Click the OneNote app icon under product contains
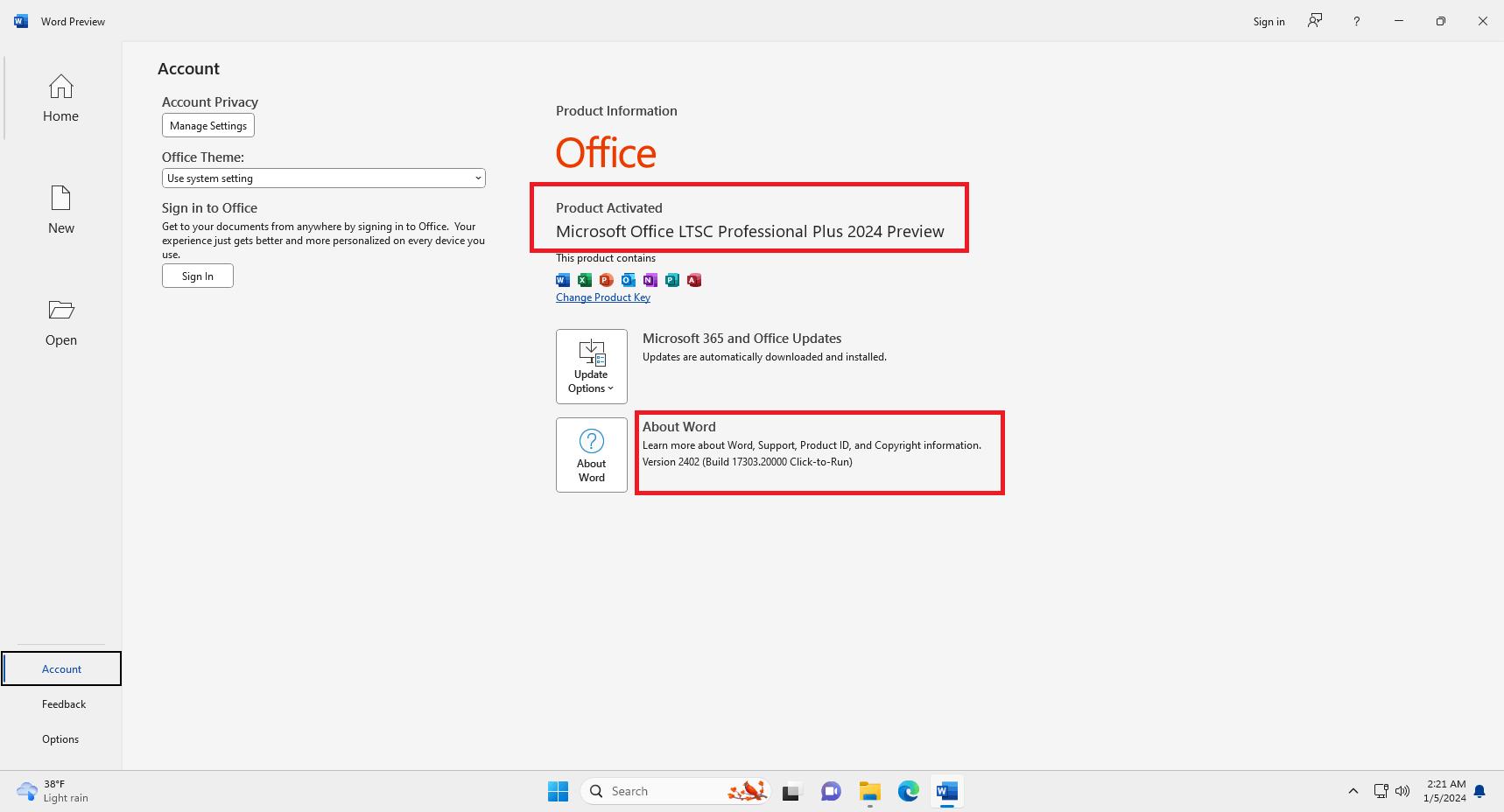 (x=650, y=280)
